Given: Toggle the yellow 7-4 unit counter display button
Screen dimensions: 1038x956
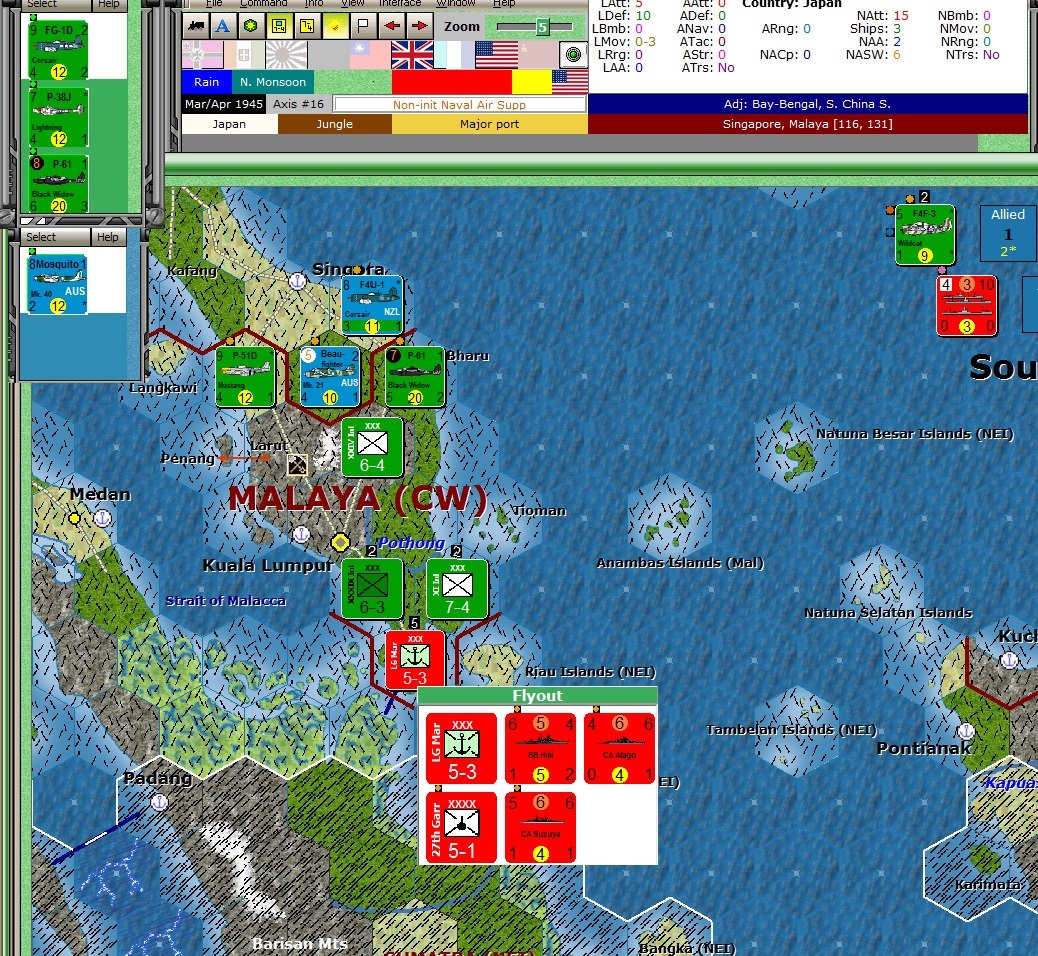Looking at the screenshot, I should pos(279,26).
